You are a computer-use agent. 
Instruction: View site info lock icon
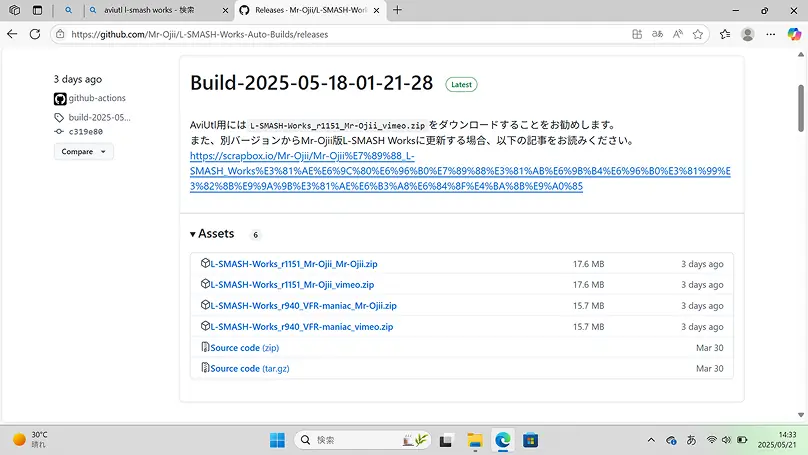(x=60, y=34)
